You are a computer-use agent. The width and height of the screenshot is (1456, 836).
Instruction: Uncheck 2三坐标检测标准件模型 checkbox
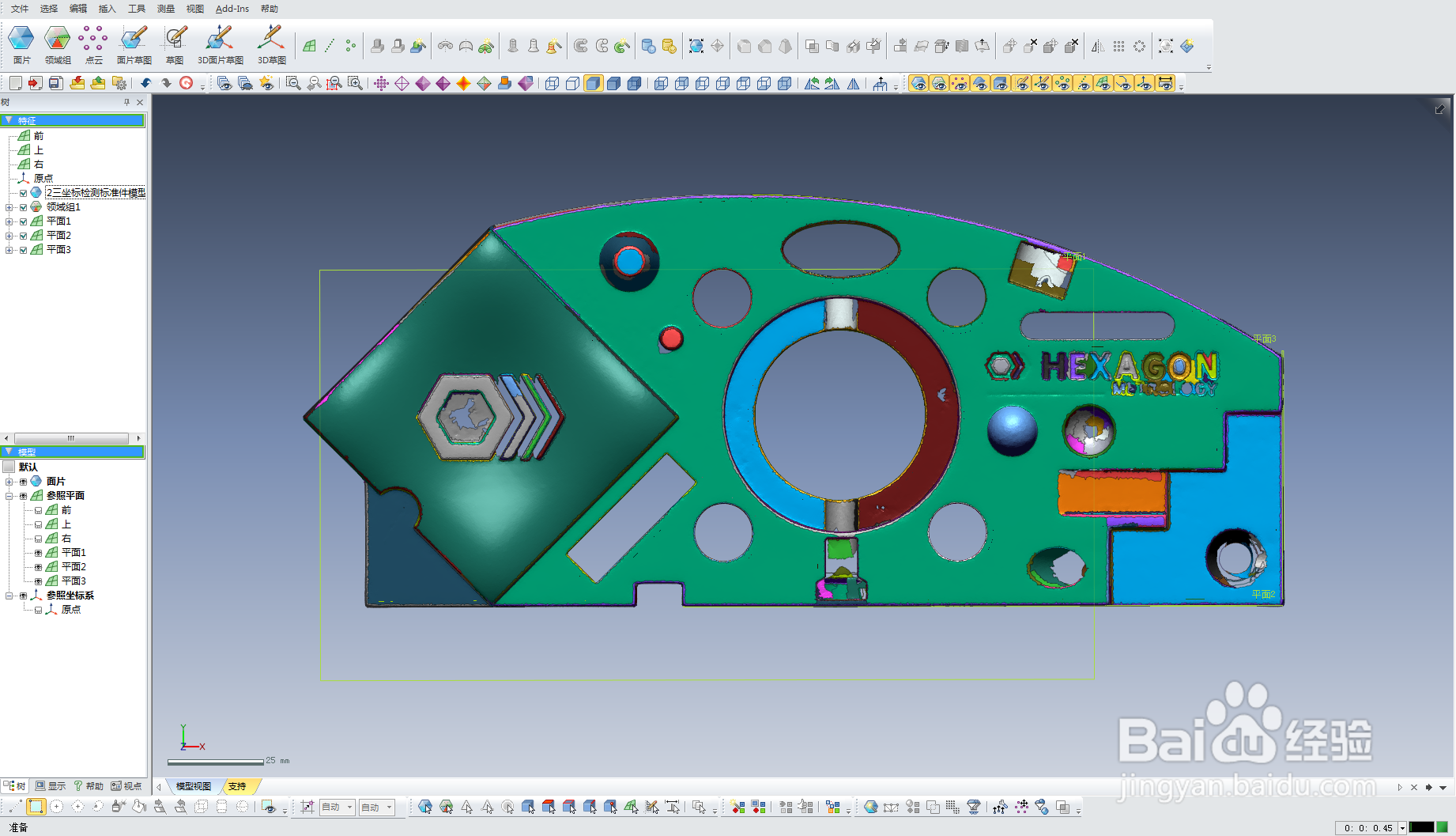23,193
